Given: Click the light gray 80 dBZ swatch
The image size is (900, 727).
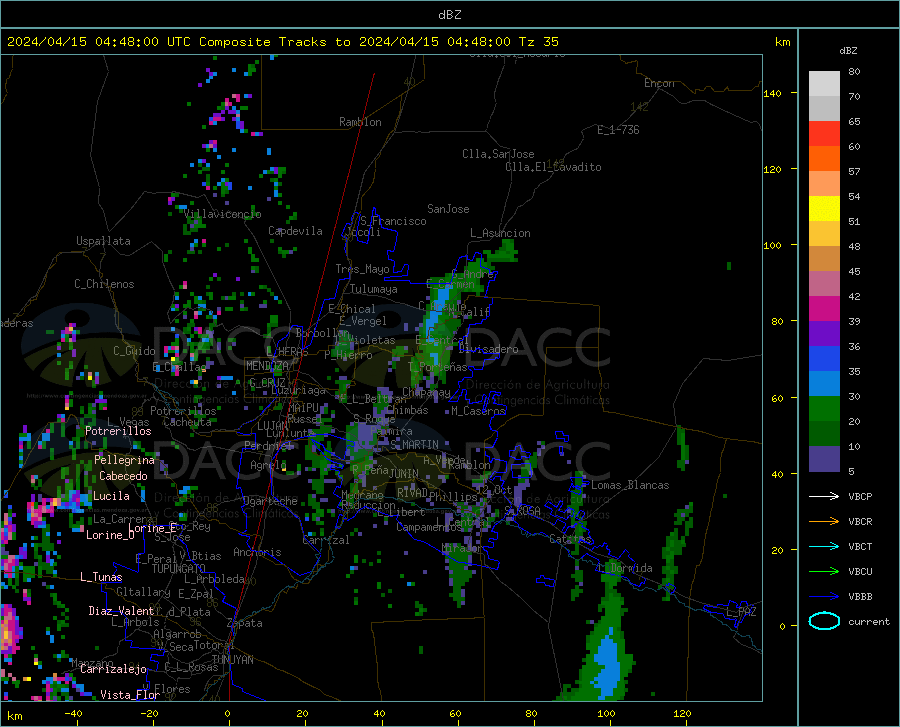Looking at the screenshot, I should [x=824, y=83].
